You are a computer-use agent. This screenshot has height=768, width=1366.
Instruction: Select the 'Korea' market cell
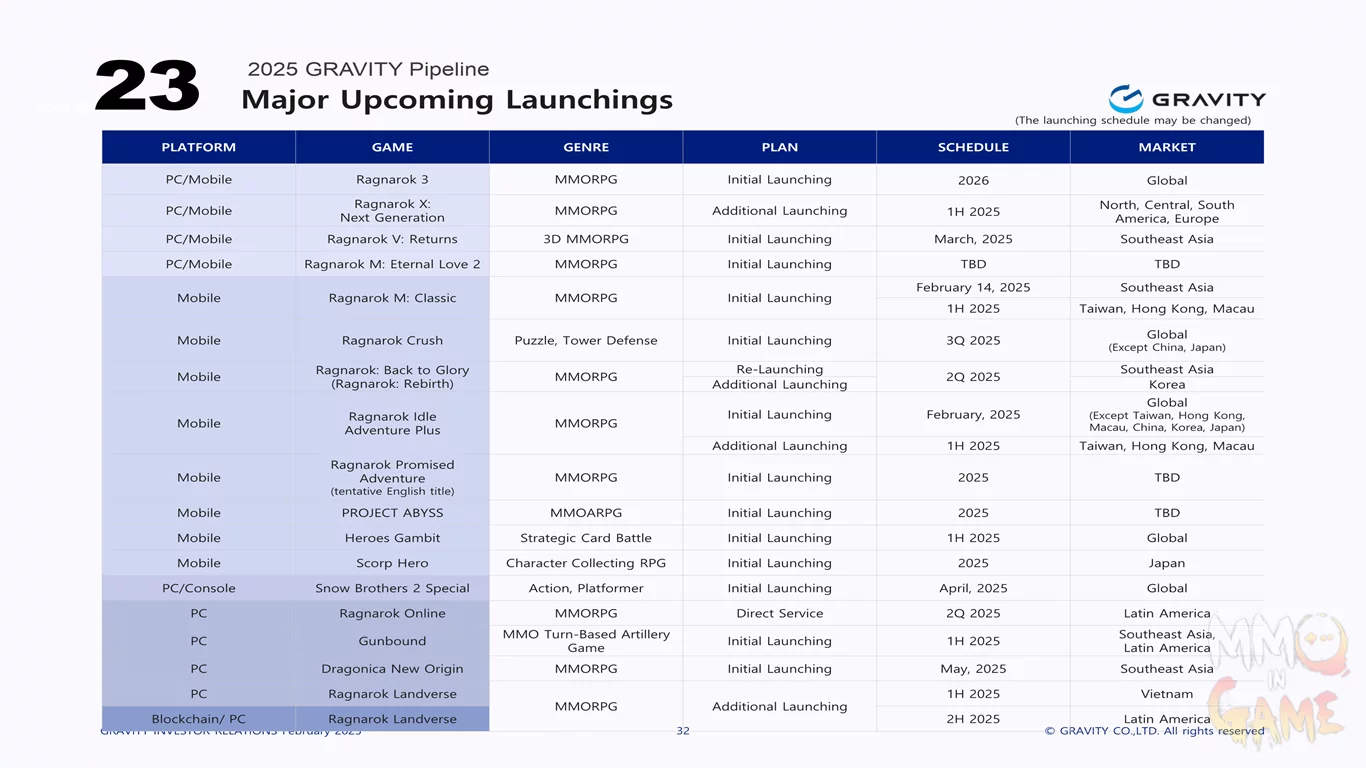(1167, 384)
